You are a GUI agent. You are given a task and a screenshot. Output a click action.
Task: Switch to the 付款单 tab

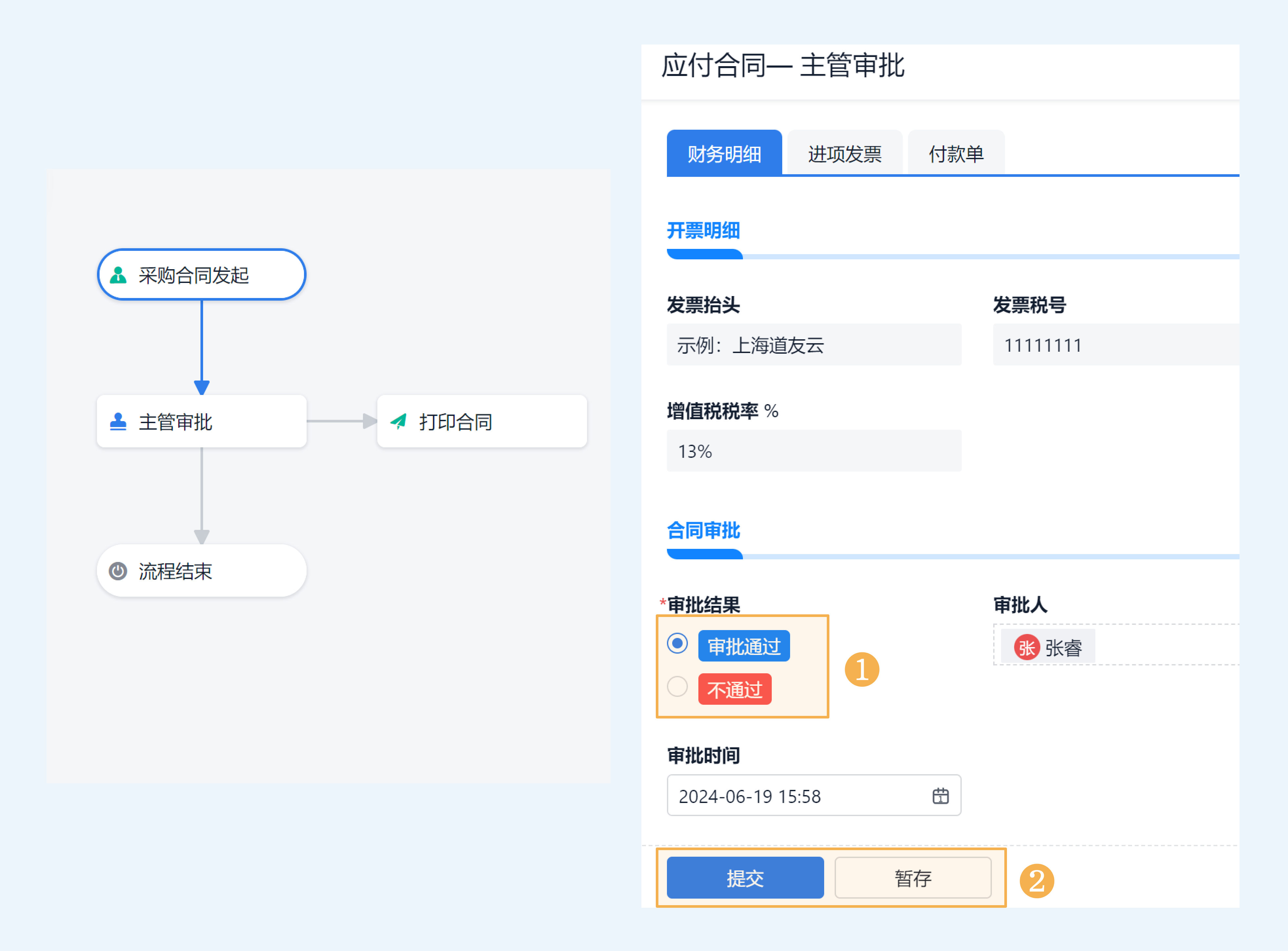pos(956,154)
